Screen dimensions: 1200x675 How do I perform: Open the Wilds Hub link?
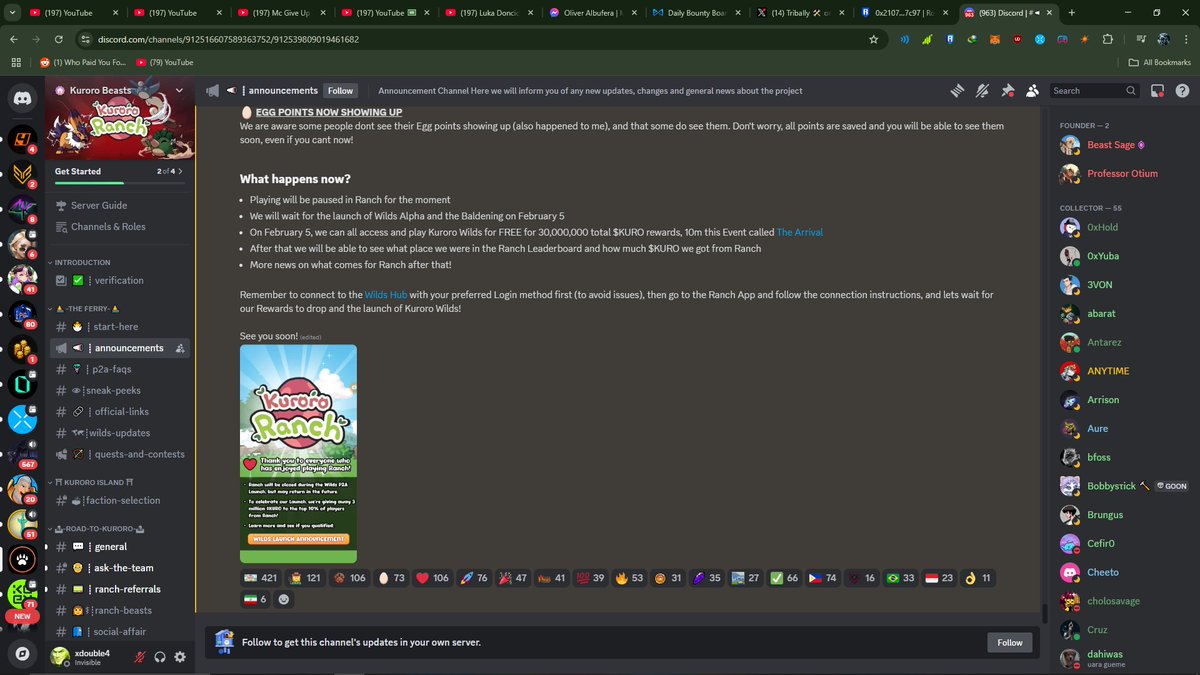pyautogui.click(x=385, y=295)
